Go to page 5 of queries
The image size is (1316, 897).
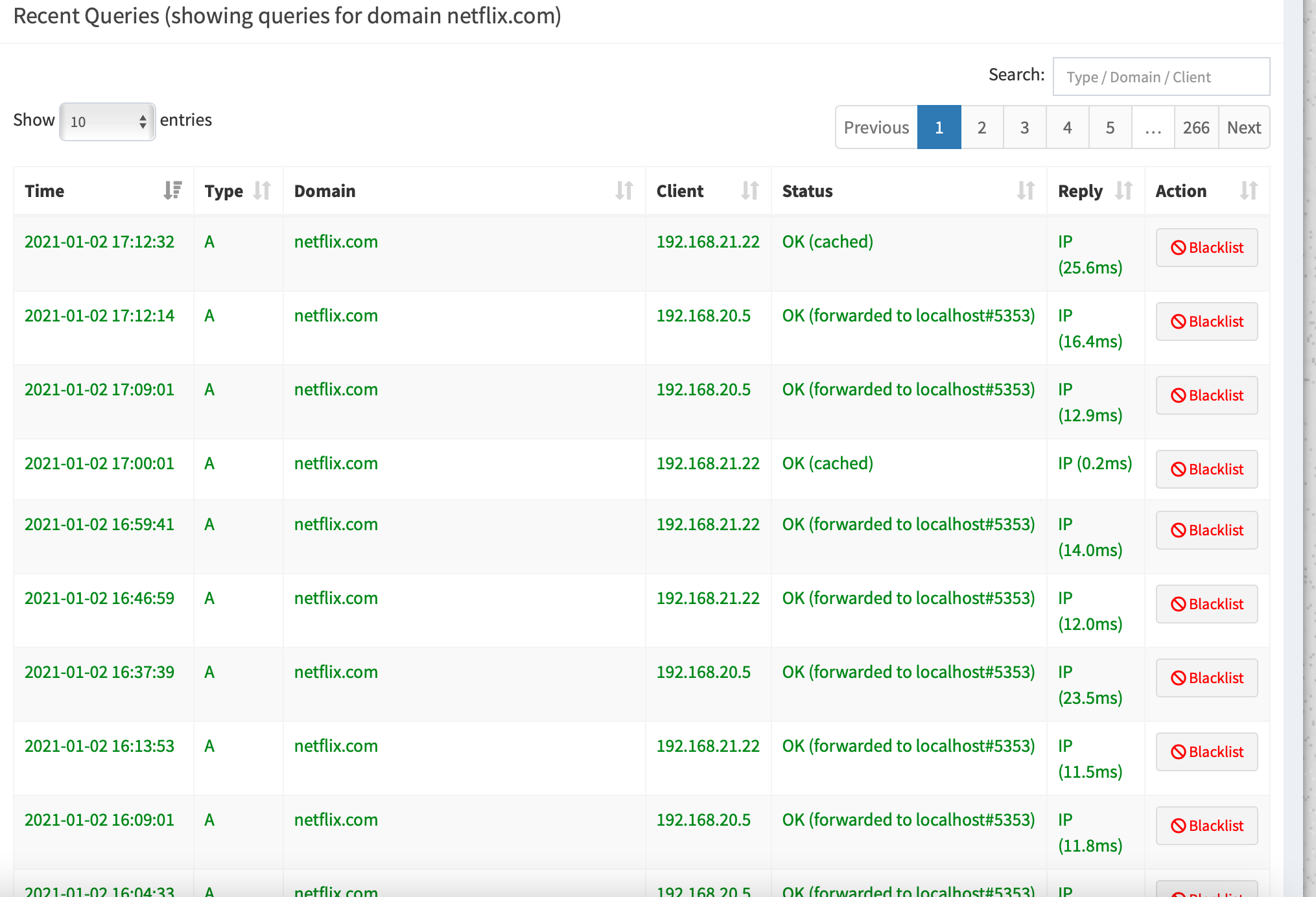(x=1110, y=127)
